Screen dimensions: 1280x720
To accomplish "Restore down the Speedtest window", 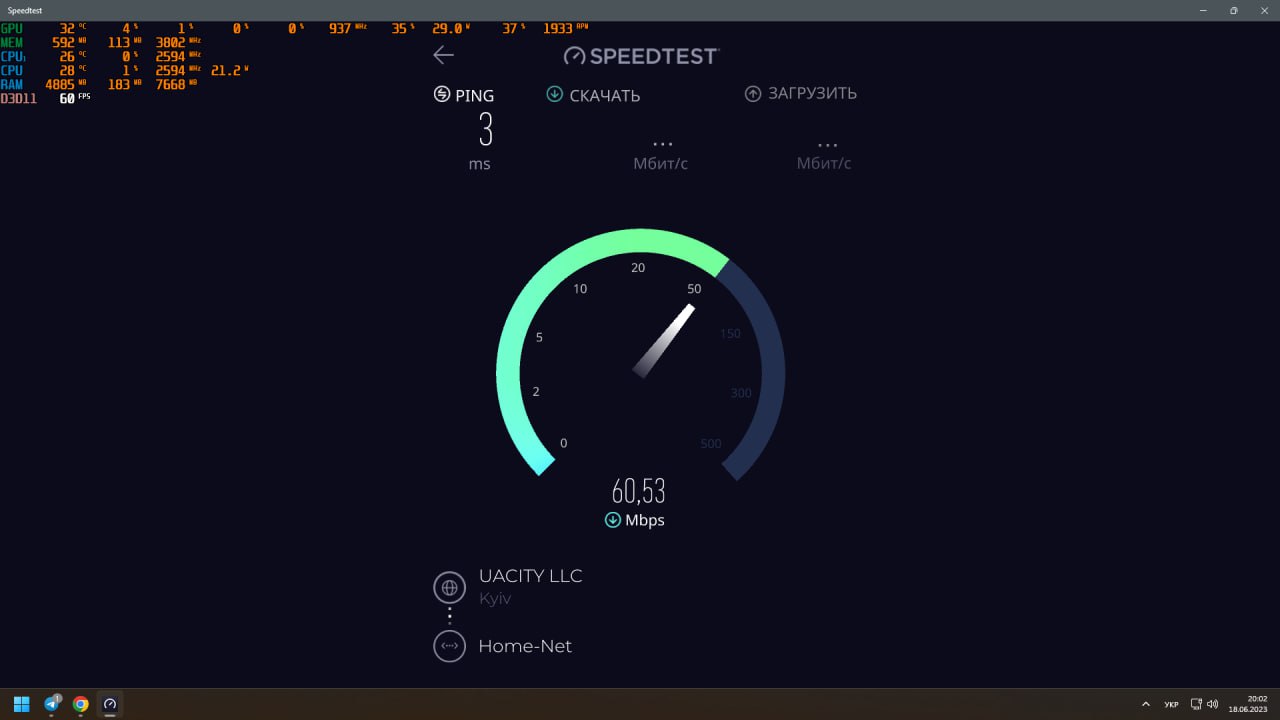I will 1234,10.
